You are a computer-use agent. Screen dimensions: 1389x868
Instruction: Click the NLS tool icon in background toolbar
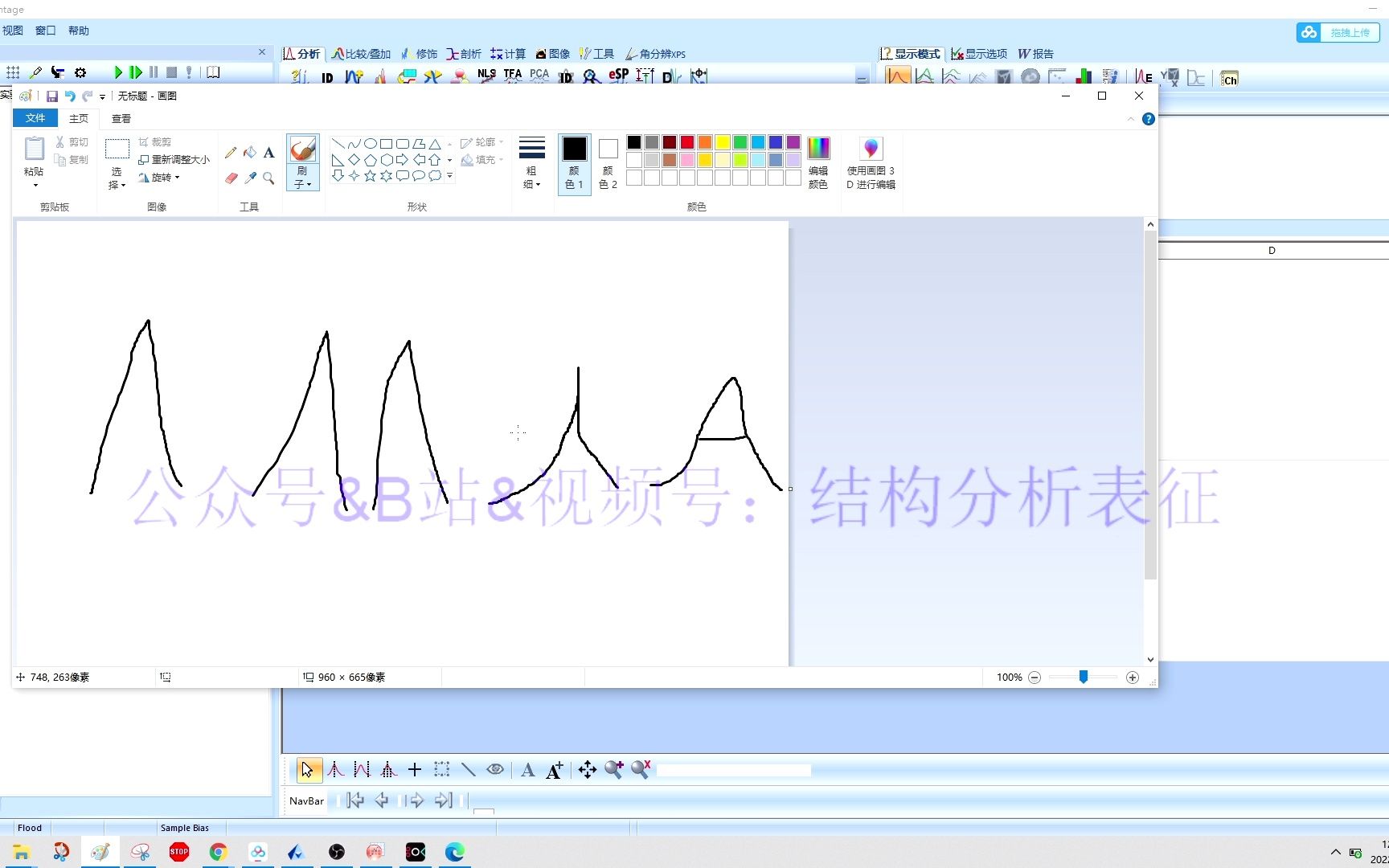tap(486, 76)
